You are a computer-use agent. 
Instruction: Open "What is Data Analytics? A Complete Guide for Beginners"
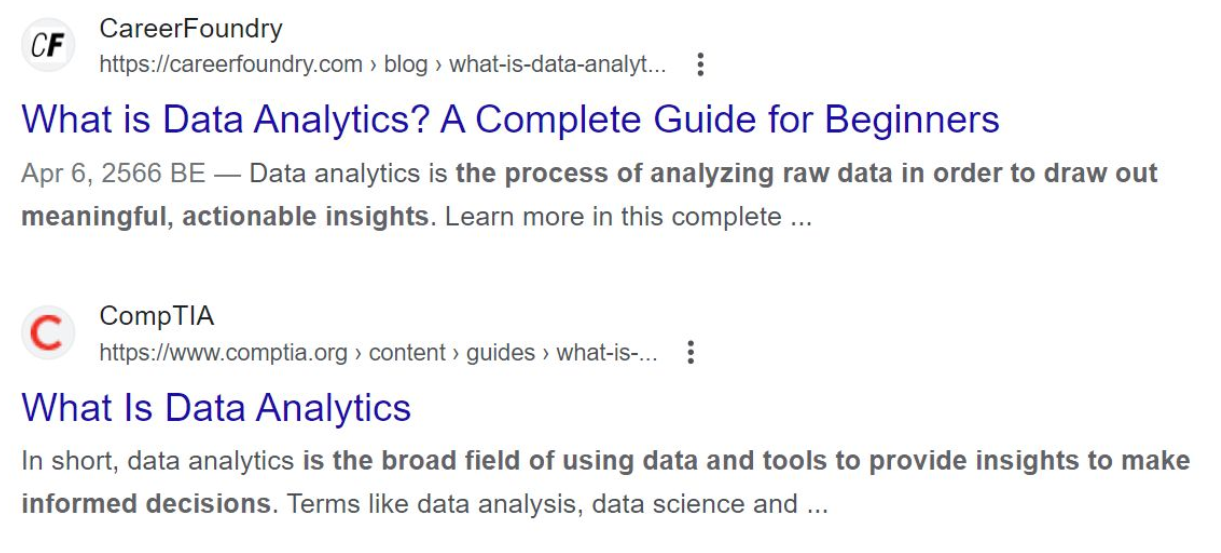pyautogui.click(x=510, y=120)
